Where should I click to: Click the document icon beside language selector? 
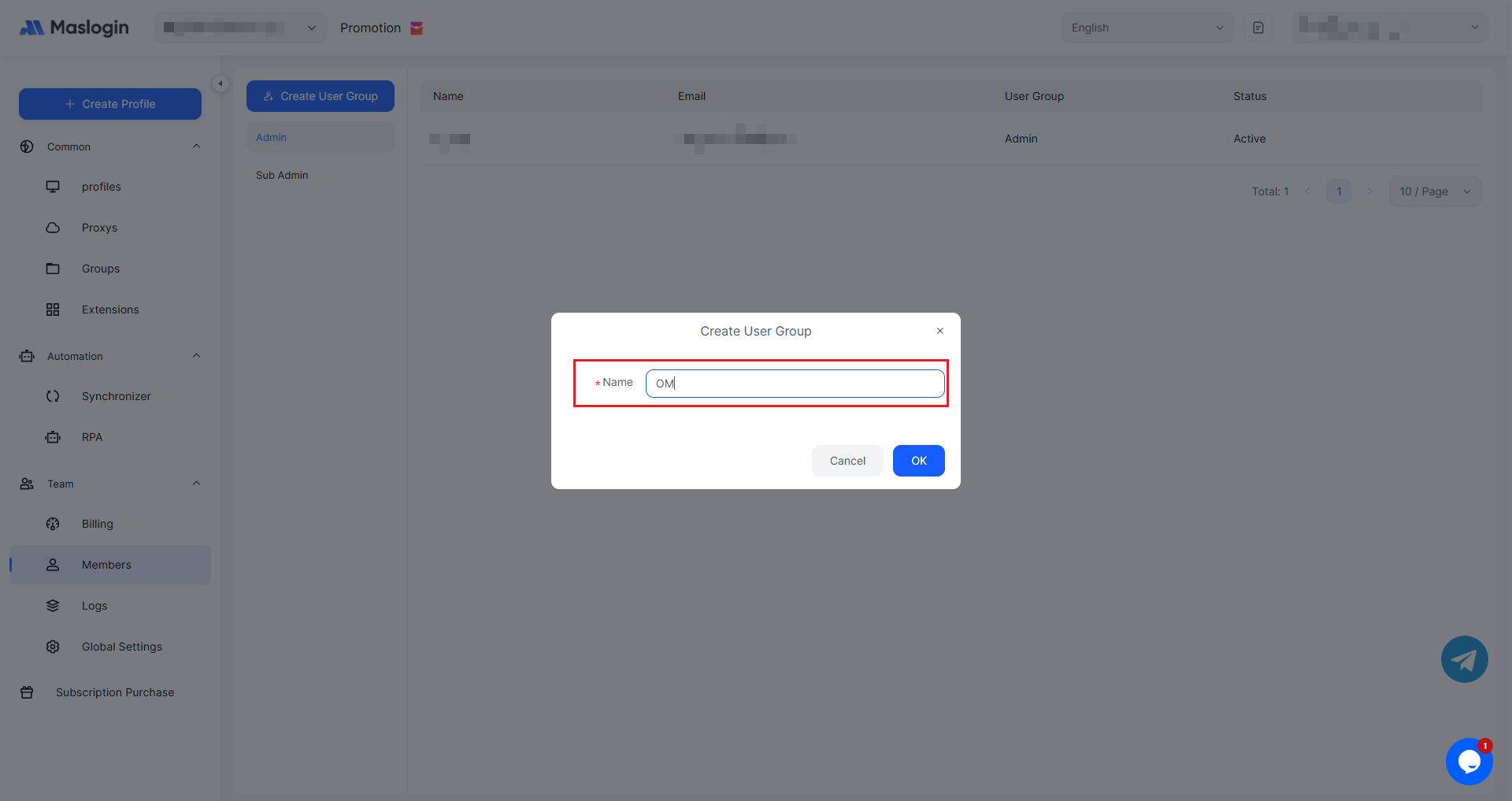click(1258, 28)
